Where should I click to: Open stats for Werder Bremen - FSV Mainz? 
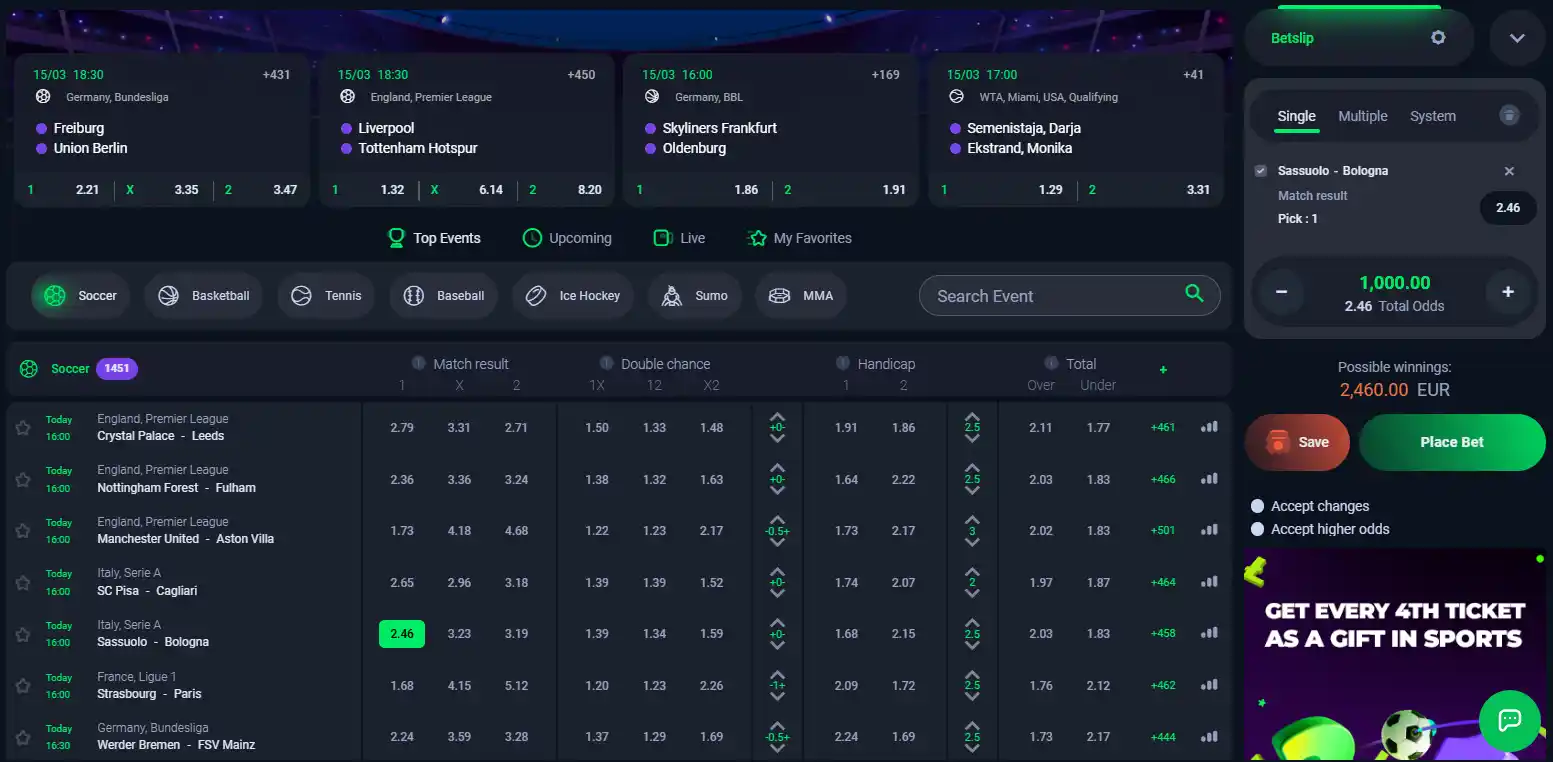pos(1209,736)
